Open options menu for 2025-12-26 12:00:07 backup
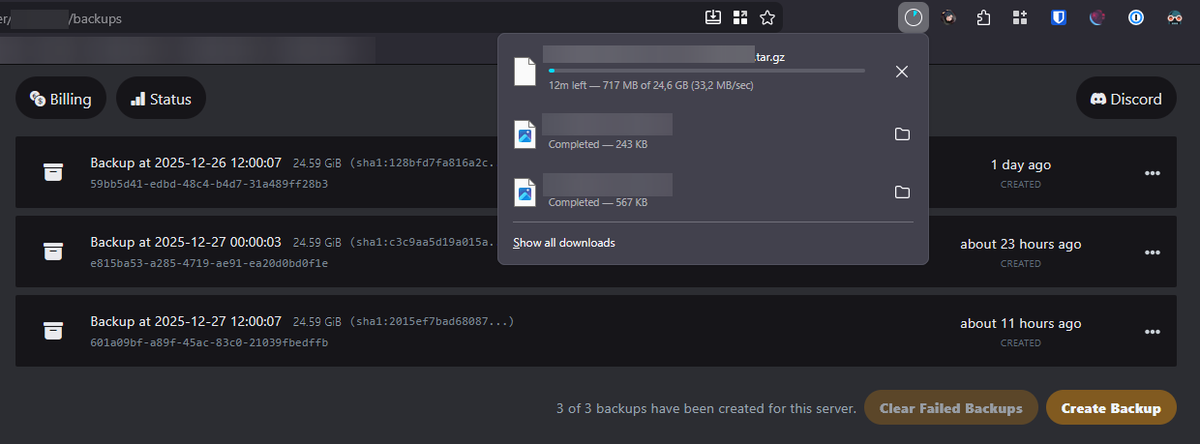1200x444 pixels. [x=1153, y=172]
